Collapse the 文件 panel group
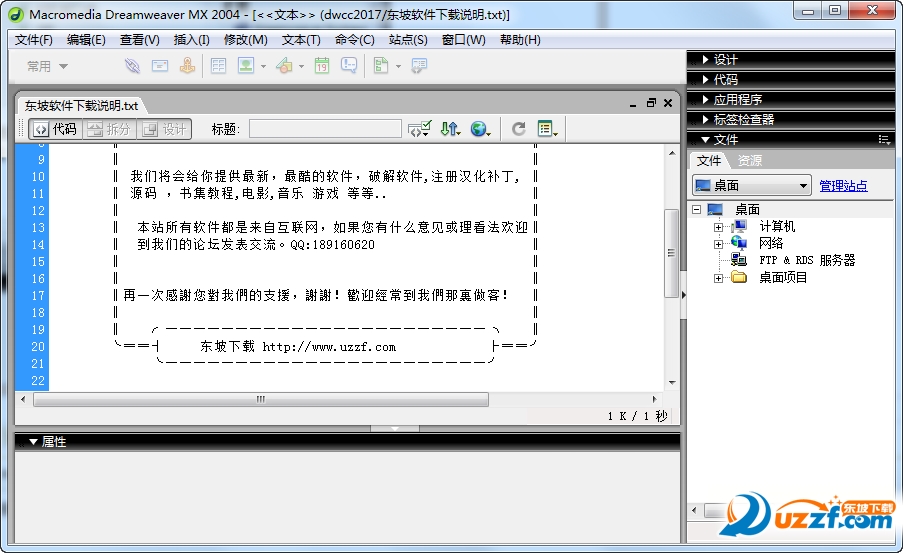 point(705,139)
